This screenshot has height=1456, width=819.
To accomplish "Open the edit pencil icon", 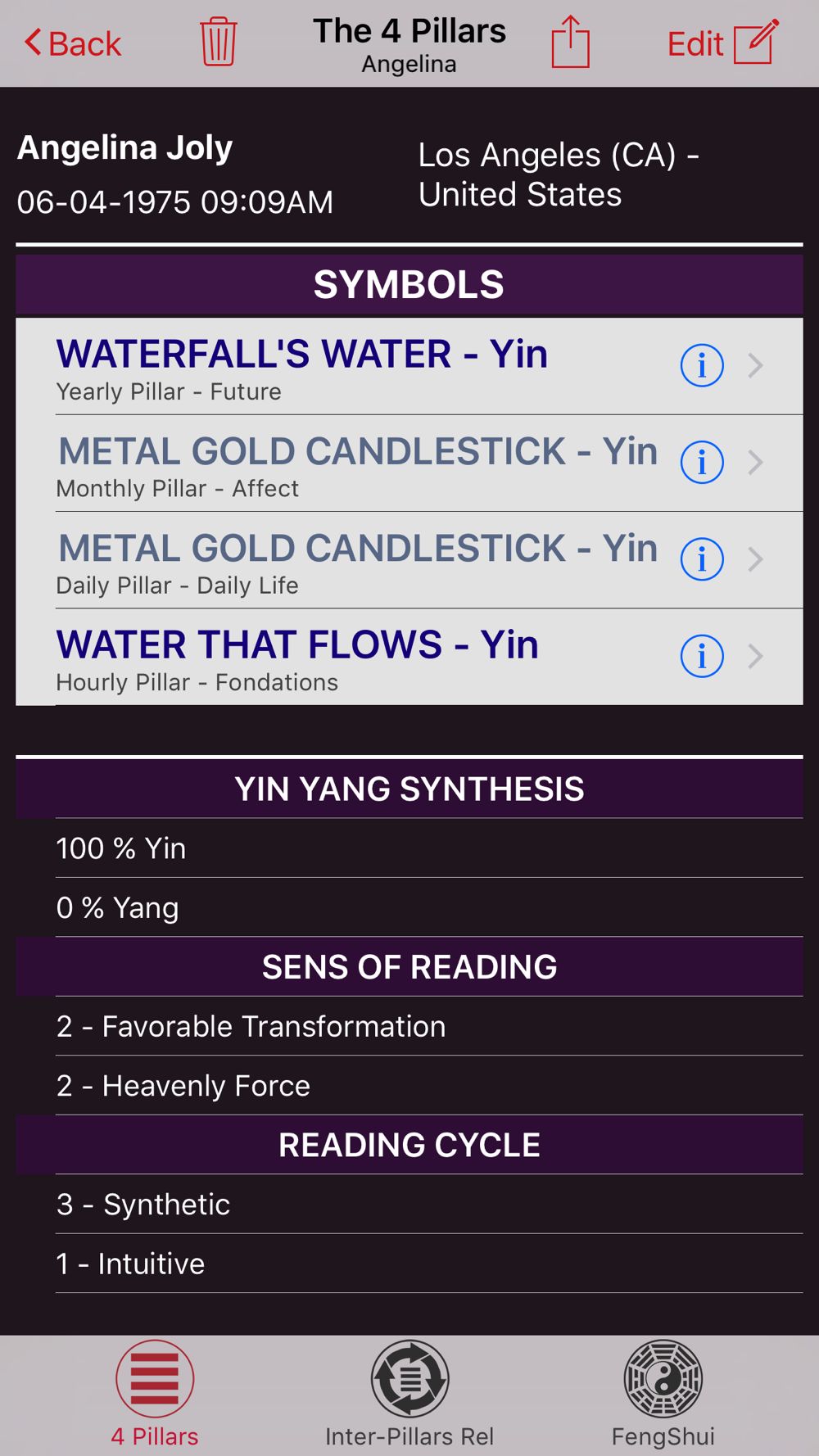I will [755, 43].
